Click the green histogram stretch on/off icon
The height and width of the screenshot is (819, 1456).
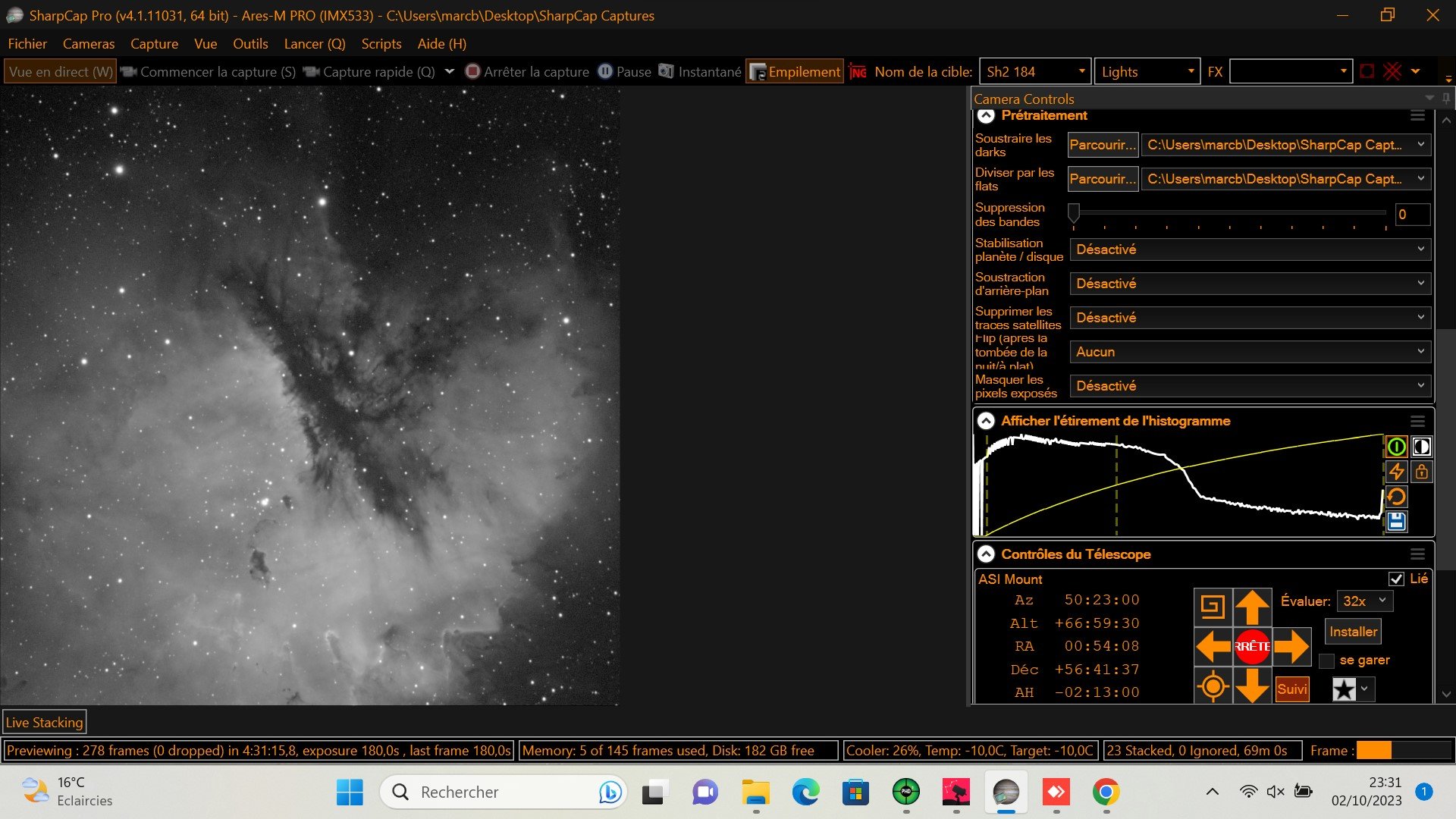[x=1396, y=447]
